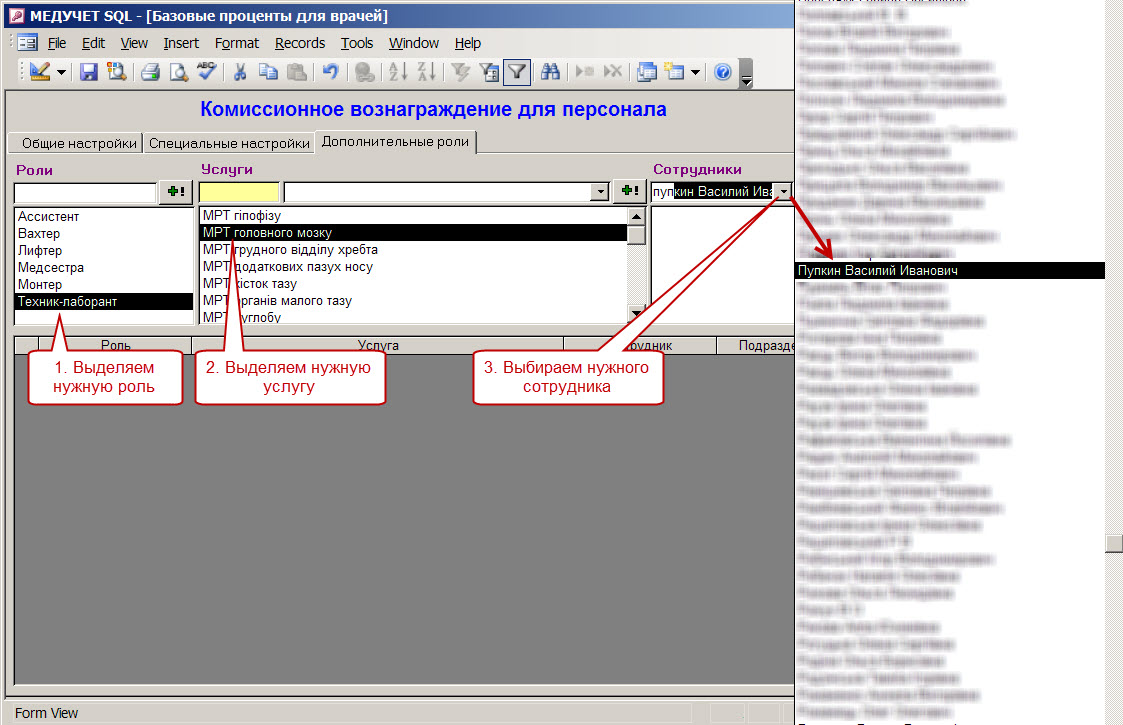
Task: Expand the Услуги combo box dropdown
Action: click(x=600, y=192)
